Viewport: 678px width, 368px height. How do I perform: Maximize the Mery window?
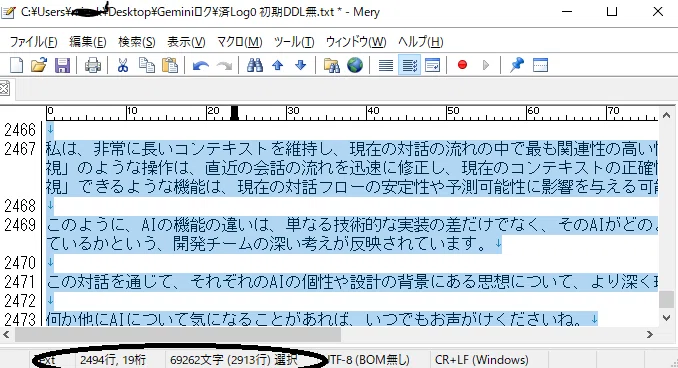(x=612, y=12)
